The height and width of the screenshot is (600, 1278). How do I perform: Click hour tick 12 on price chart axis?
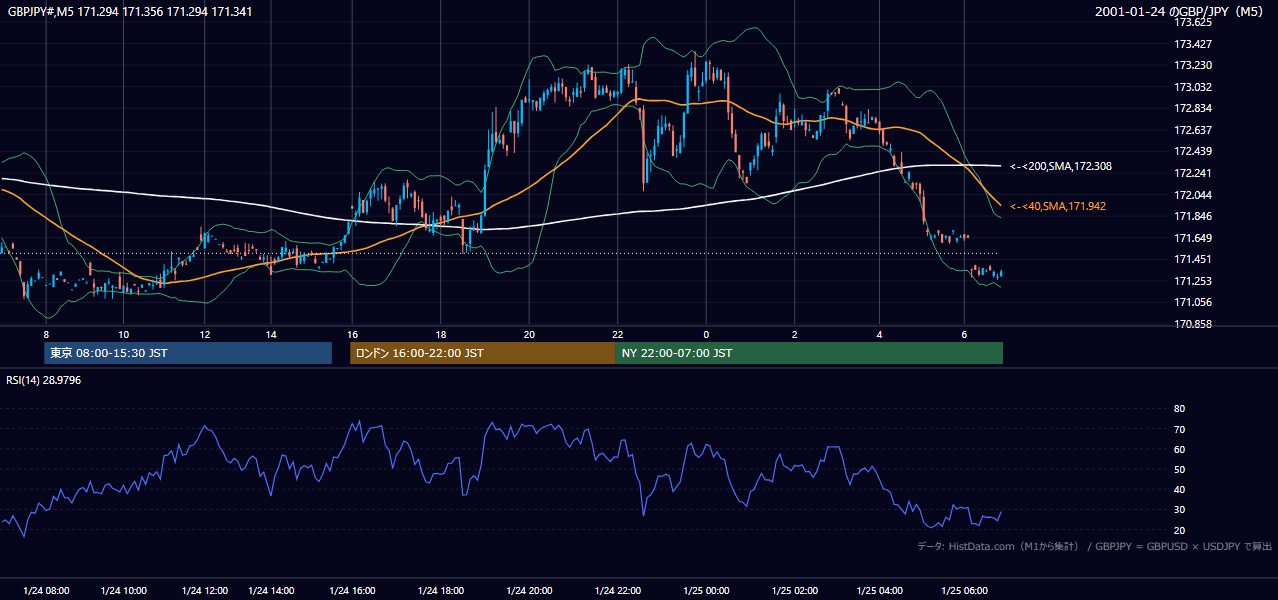point(204,334)
